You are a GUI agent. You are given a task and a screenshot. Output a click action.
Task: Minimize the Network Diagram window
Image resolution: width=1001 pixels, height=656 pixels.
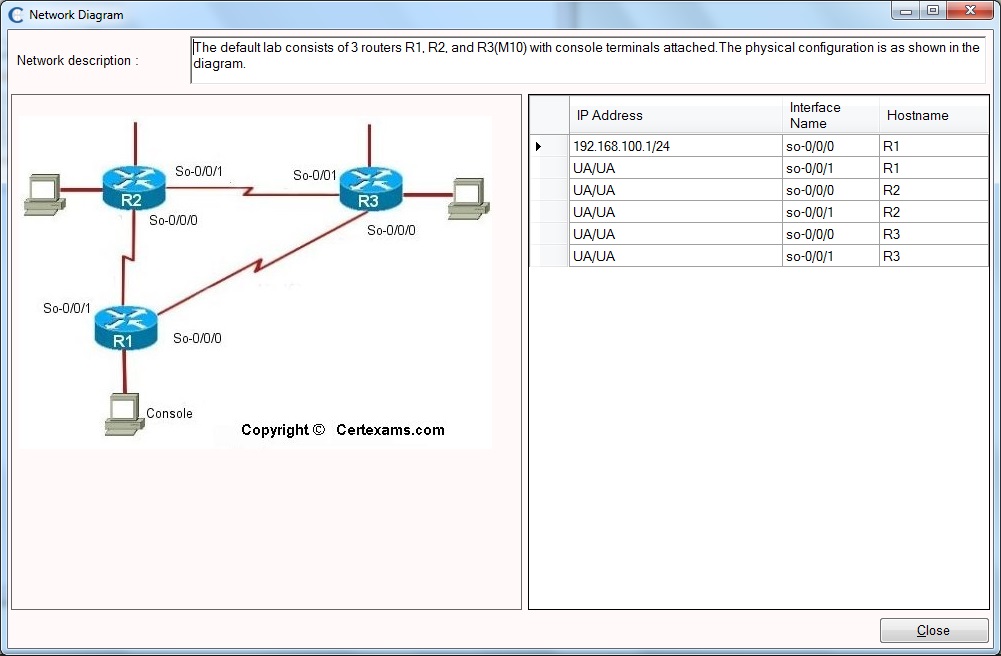(905, 10)
